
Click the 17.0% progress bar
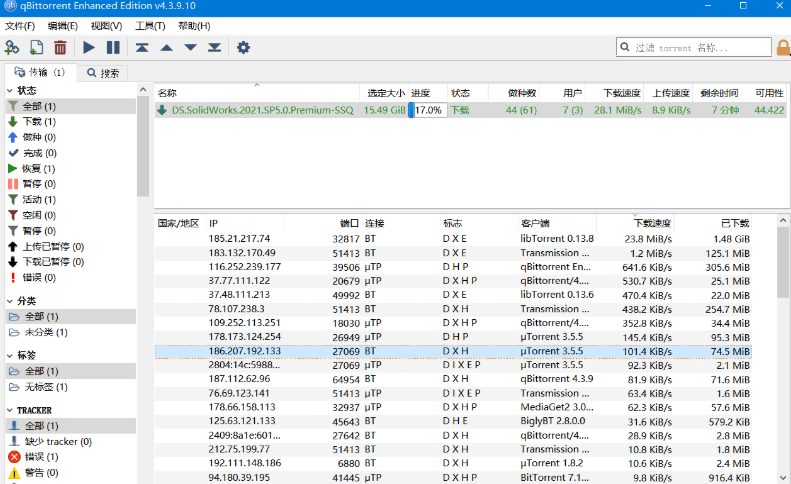428,110
